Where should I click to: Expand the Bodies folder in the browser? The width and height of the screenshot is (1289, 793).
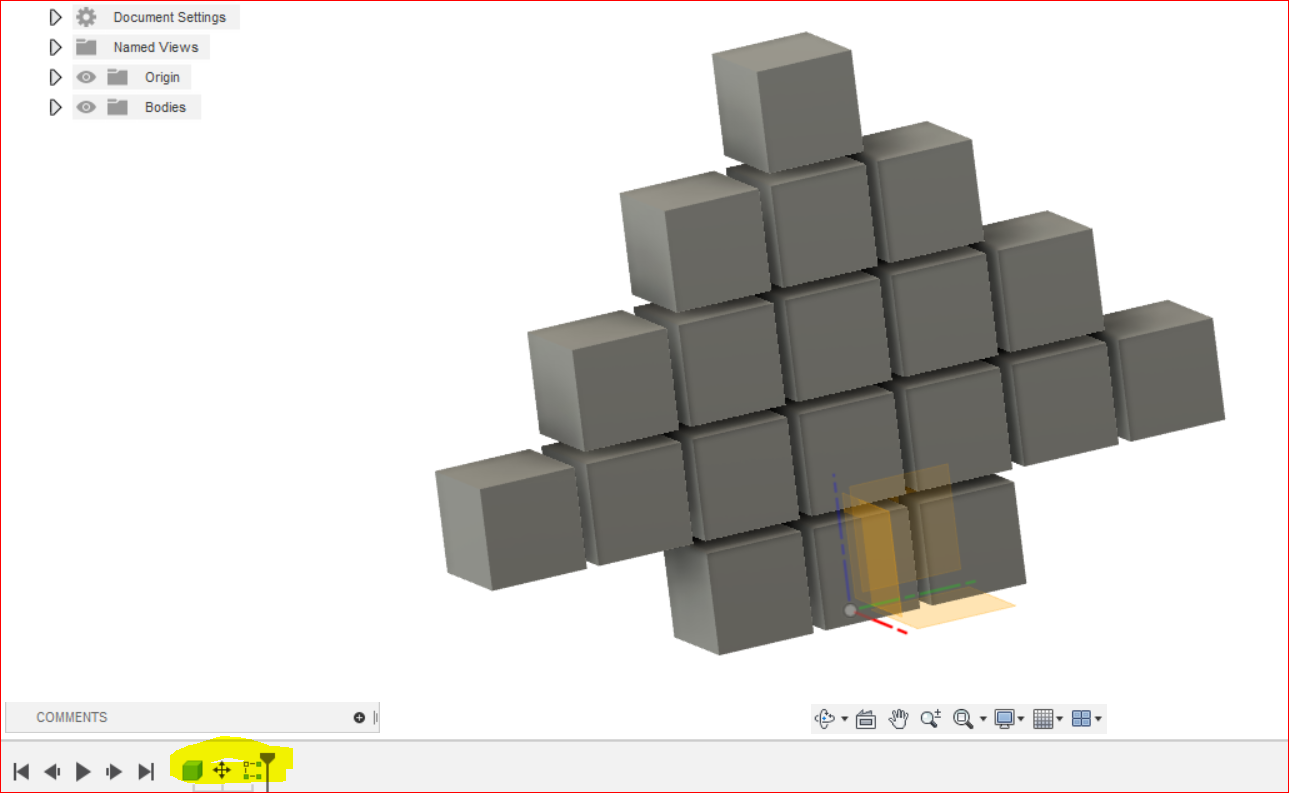(56, 107)
